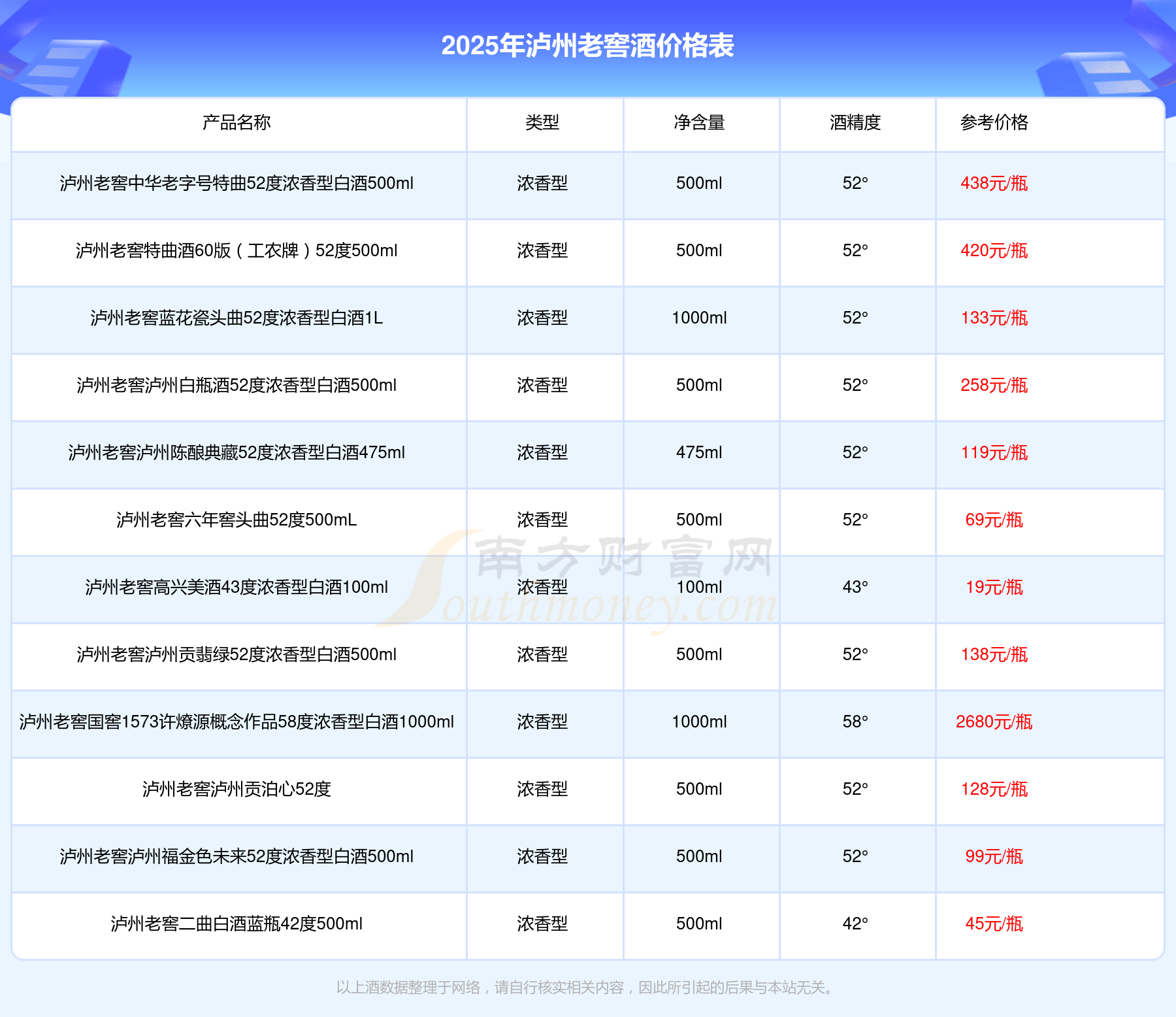The image size is (1176, 1017).
Task: Select the 酒精度 column header
Action: click(x=855, y=122)
